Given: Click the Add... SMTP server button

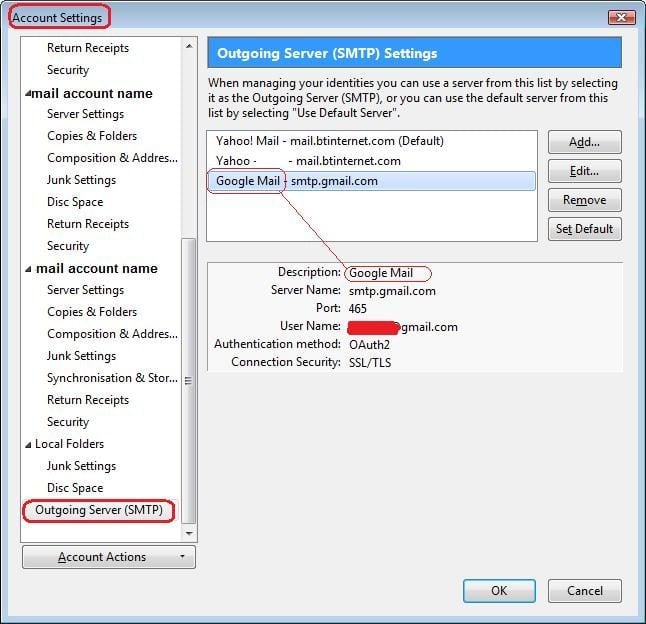Looking at the screenshot, I should coord(584,142).
